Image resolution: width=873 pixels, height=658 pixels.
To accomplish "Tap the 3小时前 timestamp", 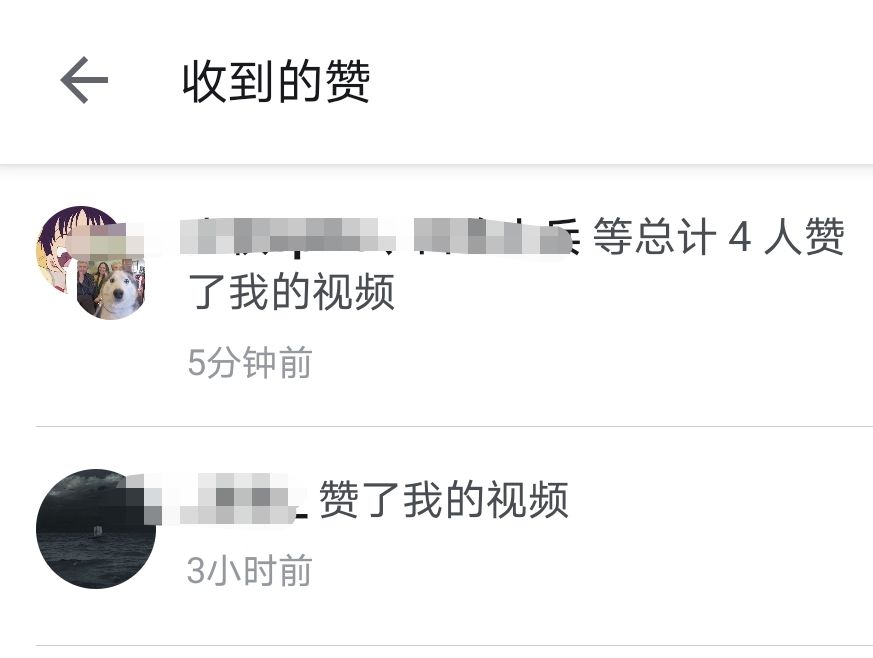I will click(x=249, y=571).
